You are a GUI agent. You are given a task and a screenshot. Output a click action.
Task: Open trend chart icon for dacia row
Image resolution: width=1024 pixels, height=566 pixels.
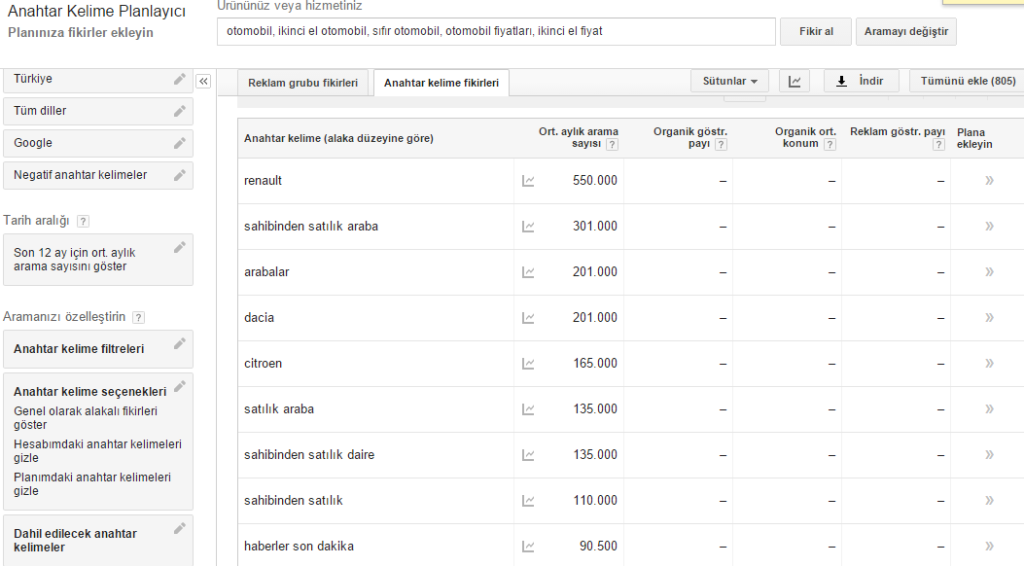[x=528, y=318]
